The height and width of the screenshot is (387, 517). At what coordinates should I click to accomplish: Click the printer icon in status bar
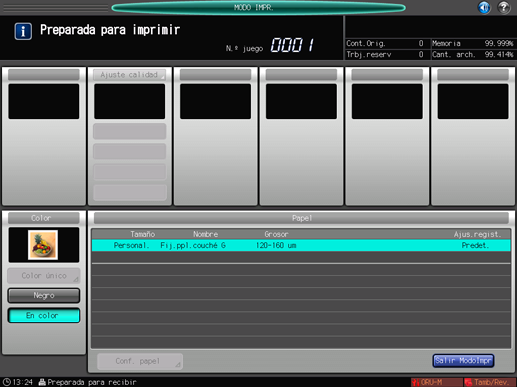pos(42,382)
